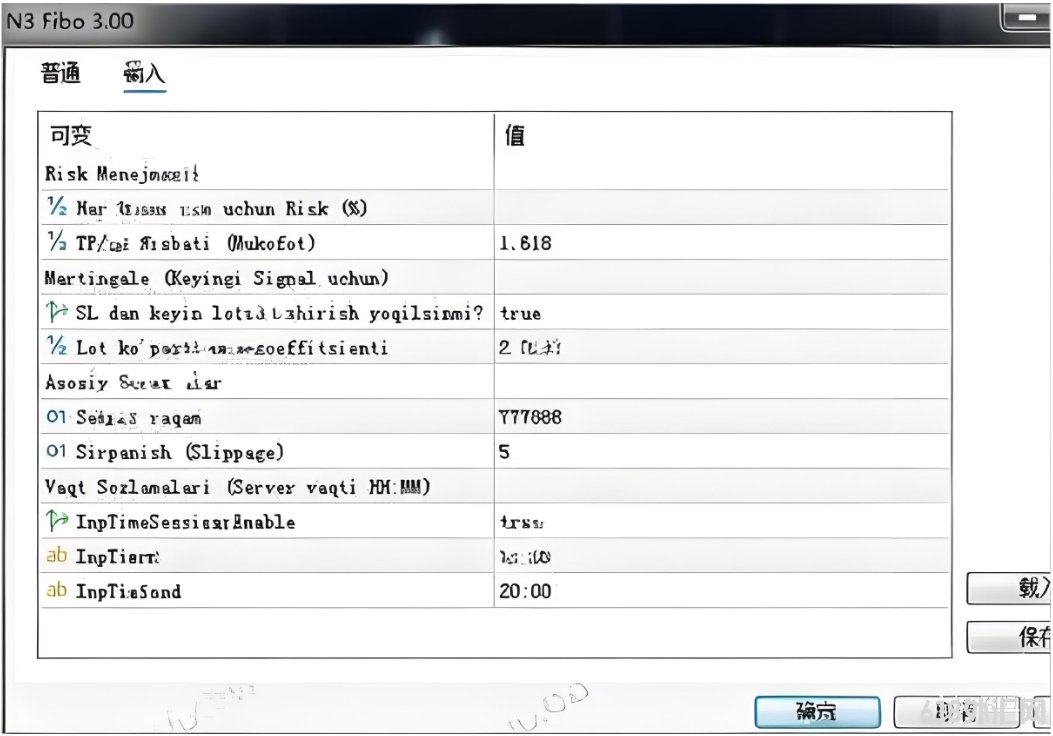Click the fraction icon beside the Risk (%) row
Viewport: 1053px width, 736px height.
click(57, 206)
